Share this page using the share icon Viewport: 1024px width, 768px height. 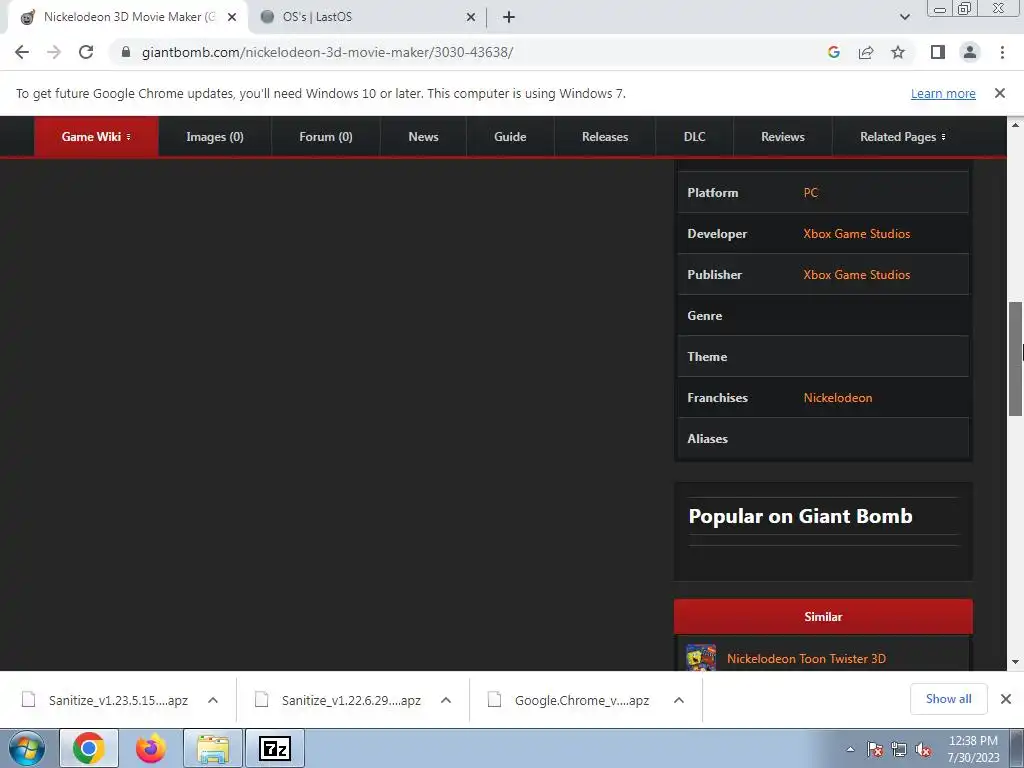pyautogui.click(x=866, y=52)
